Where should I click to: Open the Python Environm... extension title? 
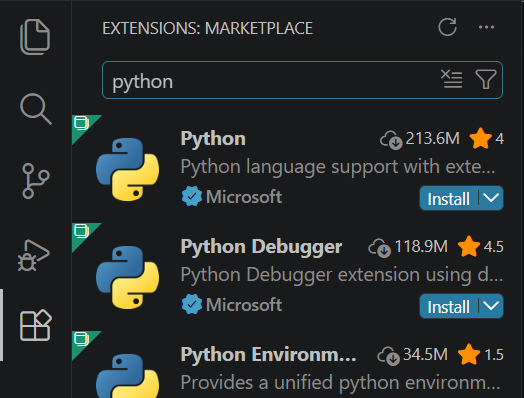click(268, 354)
